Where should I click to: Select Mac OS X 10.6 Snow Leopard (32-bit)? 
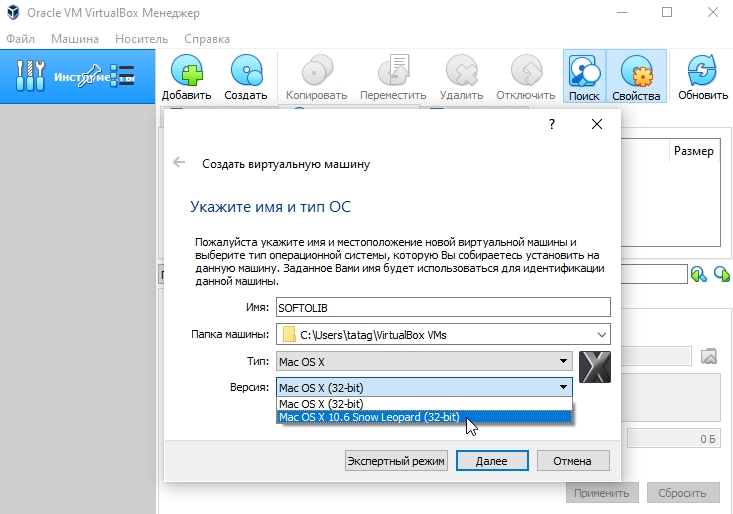[x=424, y=417]
